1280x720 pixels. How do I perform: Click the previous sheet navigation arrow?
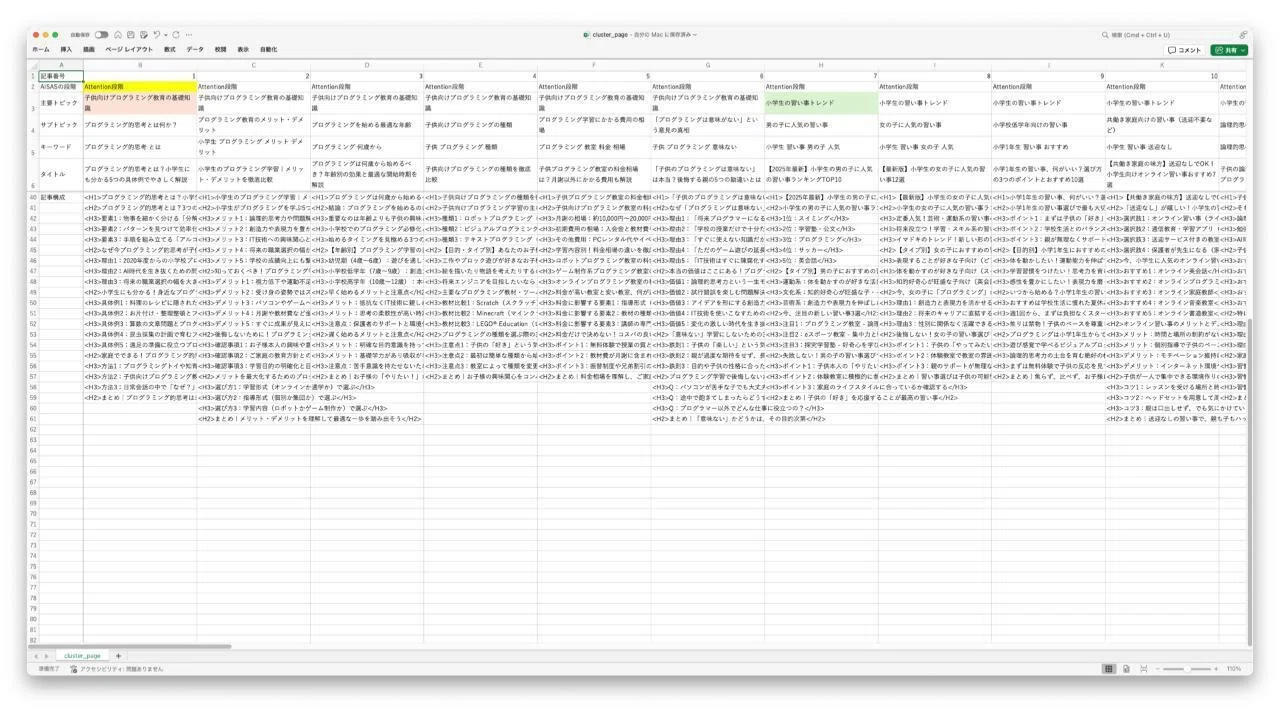coord(38,656)
